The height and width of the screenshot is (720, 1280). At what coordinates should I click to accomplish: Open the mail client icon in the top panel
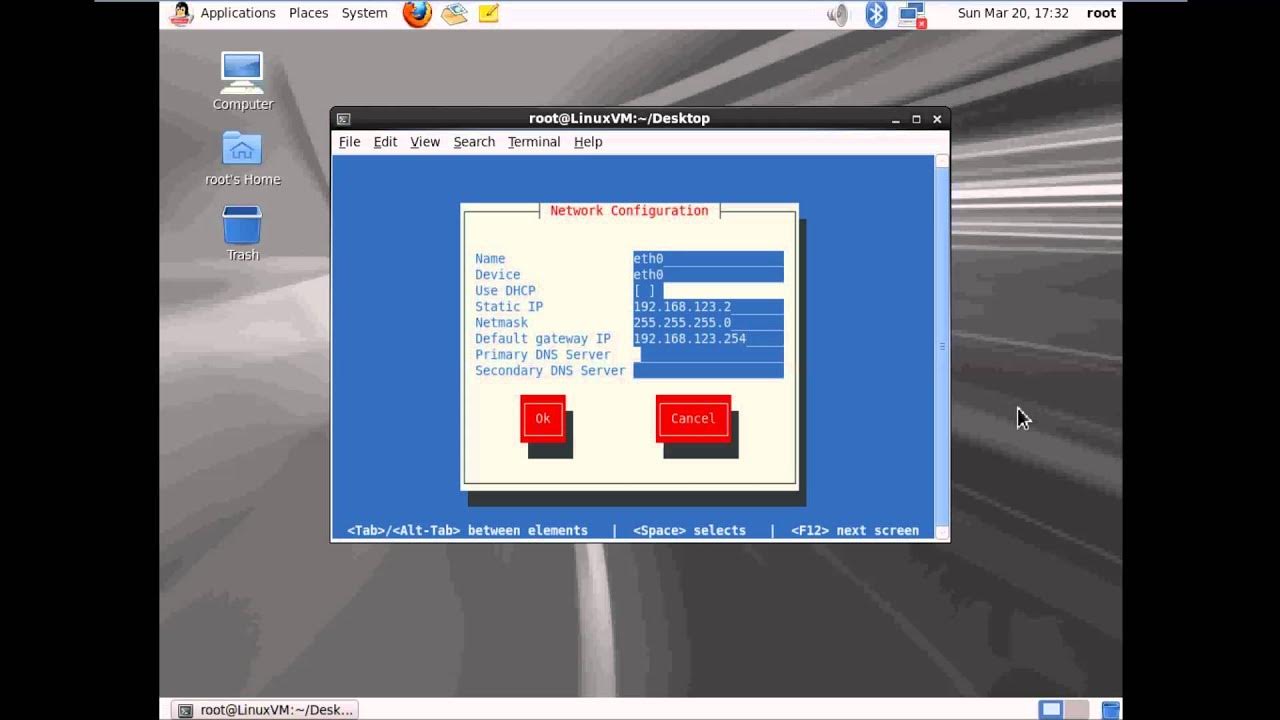(454, 14)
